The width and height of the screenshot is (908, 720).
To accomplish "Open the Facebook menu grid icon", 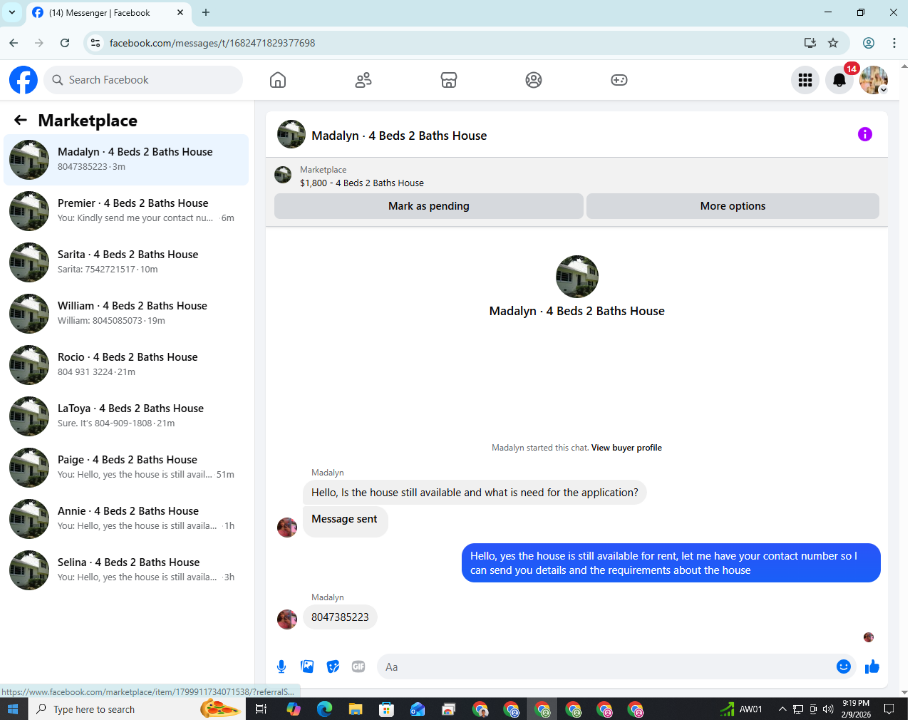I will (805, 80).
